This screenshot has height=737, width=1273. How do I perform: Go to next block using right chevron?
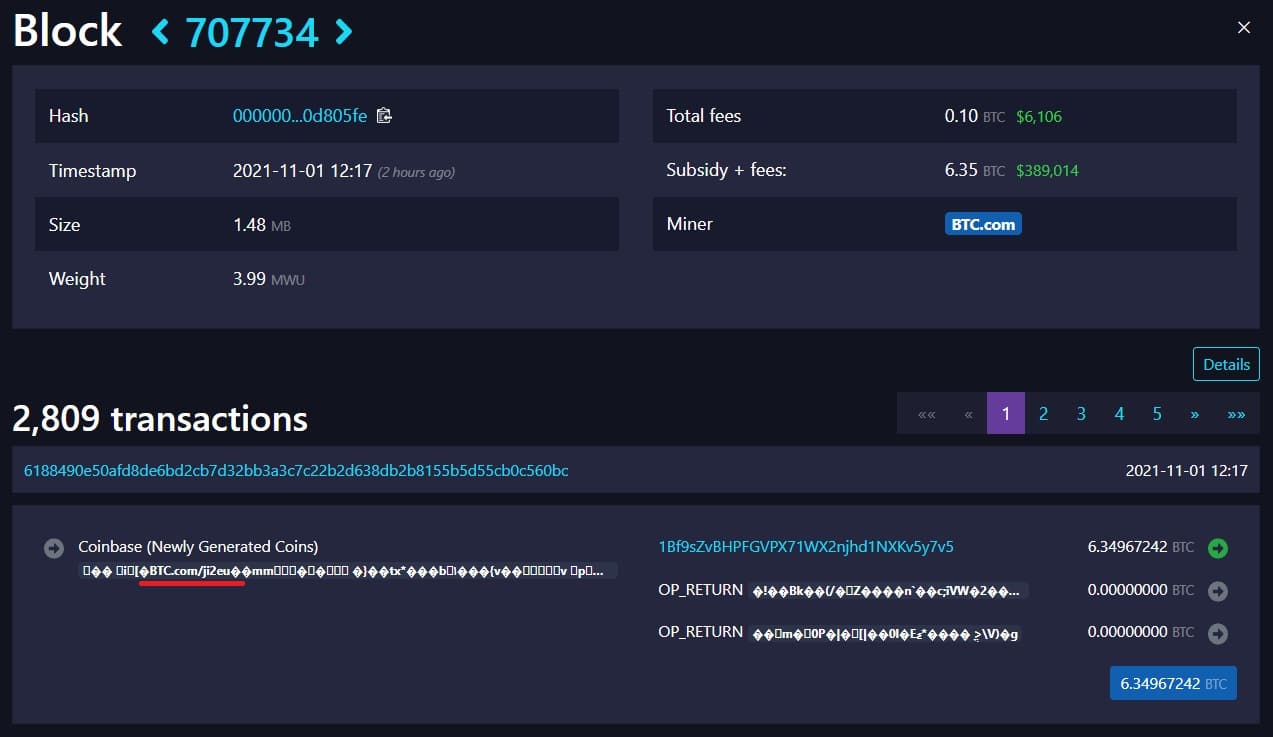pyautogui.click(x=343, y=32)
